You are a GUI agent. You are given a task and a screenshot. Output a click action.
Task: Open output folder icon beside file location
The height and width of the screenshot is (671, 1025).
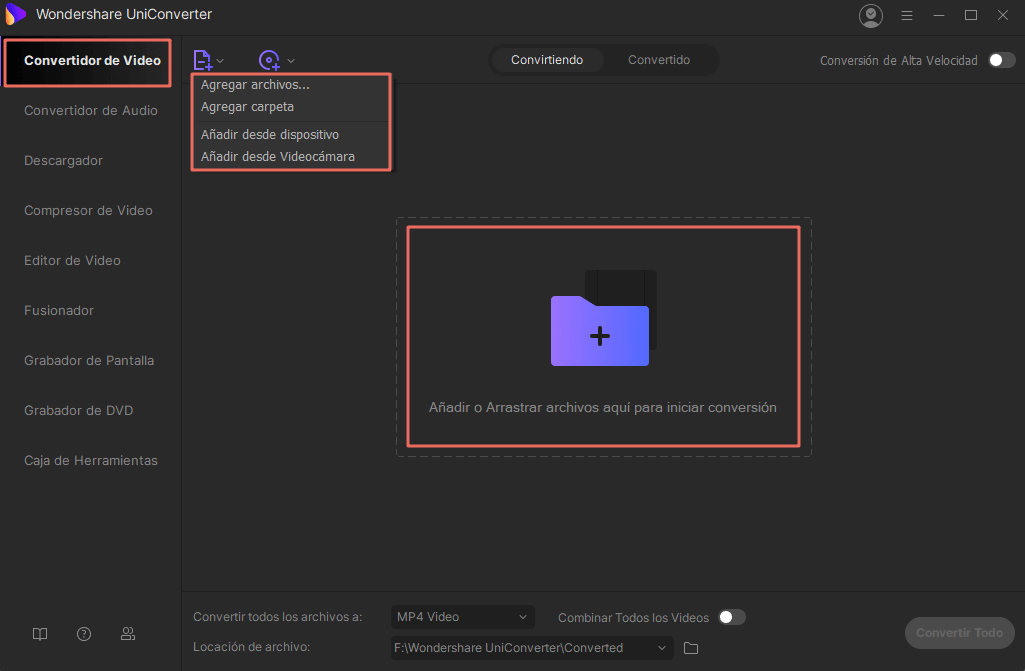tap(691, 648)
